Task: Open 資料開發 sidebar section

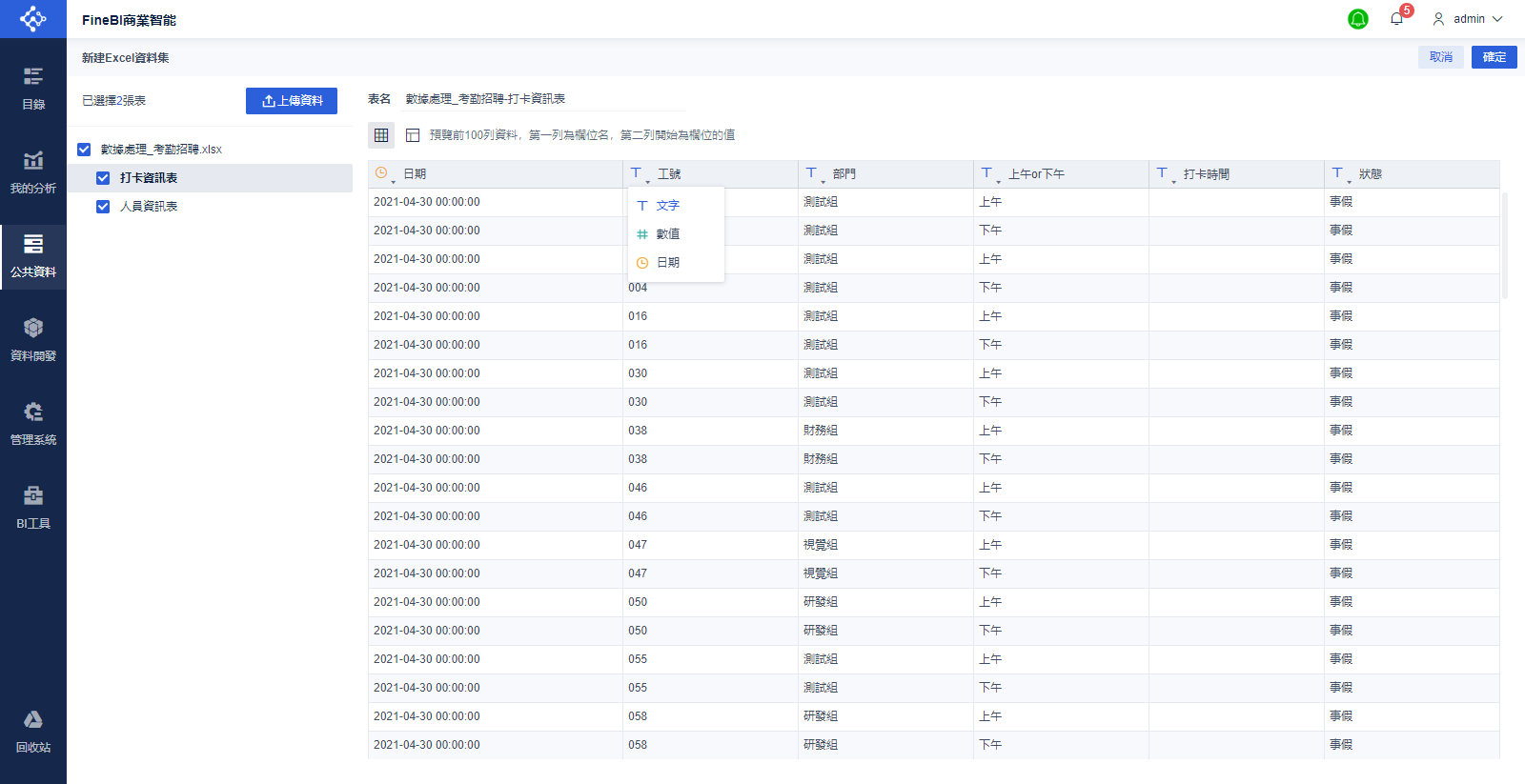Action: pos(33,338)
